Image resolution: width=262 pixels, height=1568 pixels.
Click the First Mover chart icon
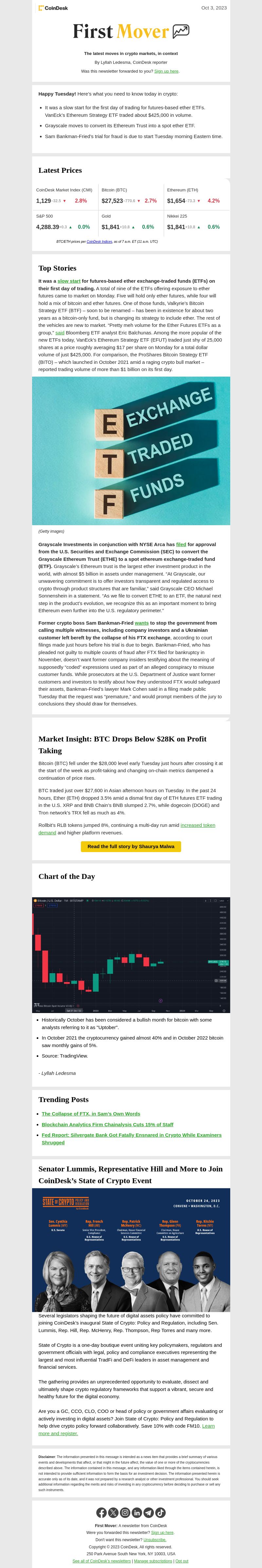click(x=181, y=31)
